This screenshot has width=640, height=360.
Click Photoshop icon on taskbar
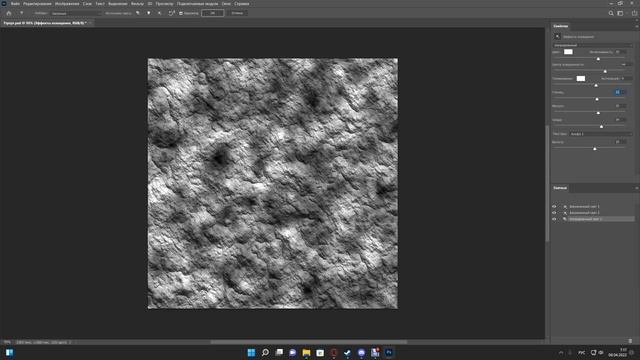(x=389, y=352)
